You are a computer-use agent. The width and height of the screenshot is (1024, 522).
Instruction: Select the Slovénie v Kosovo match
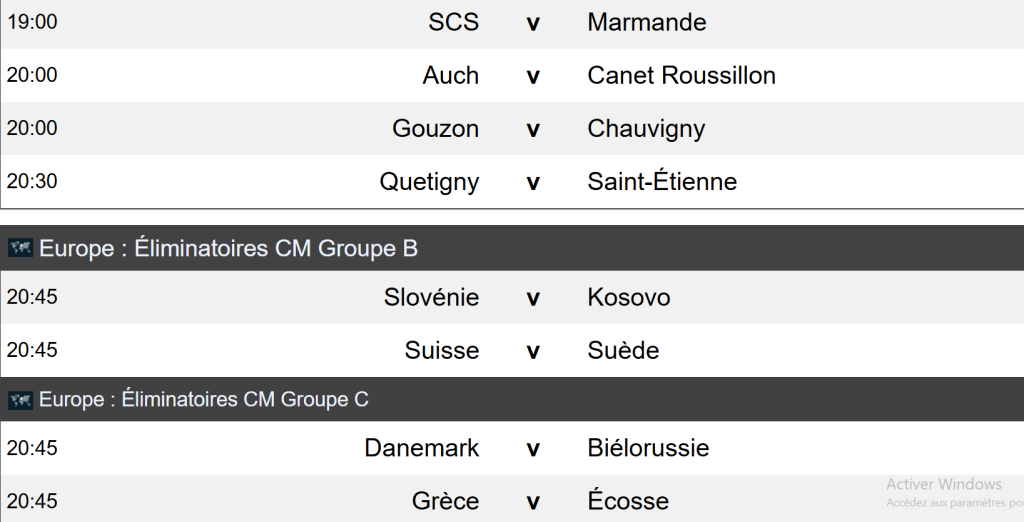532,298
